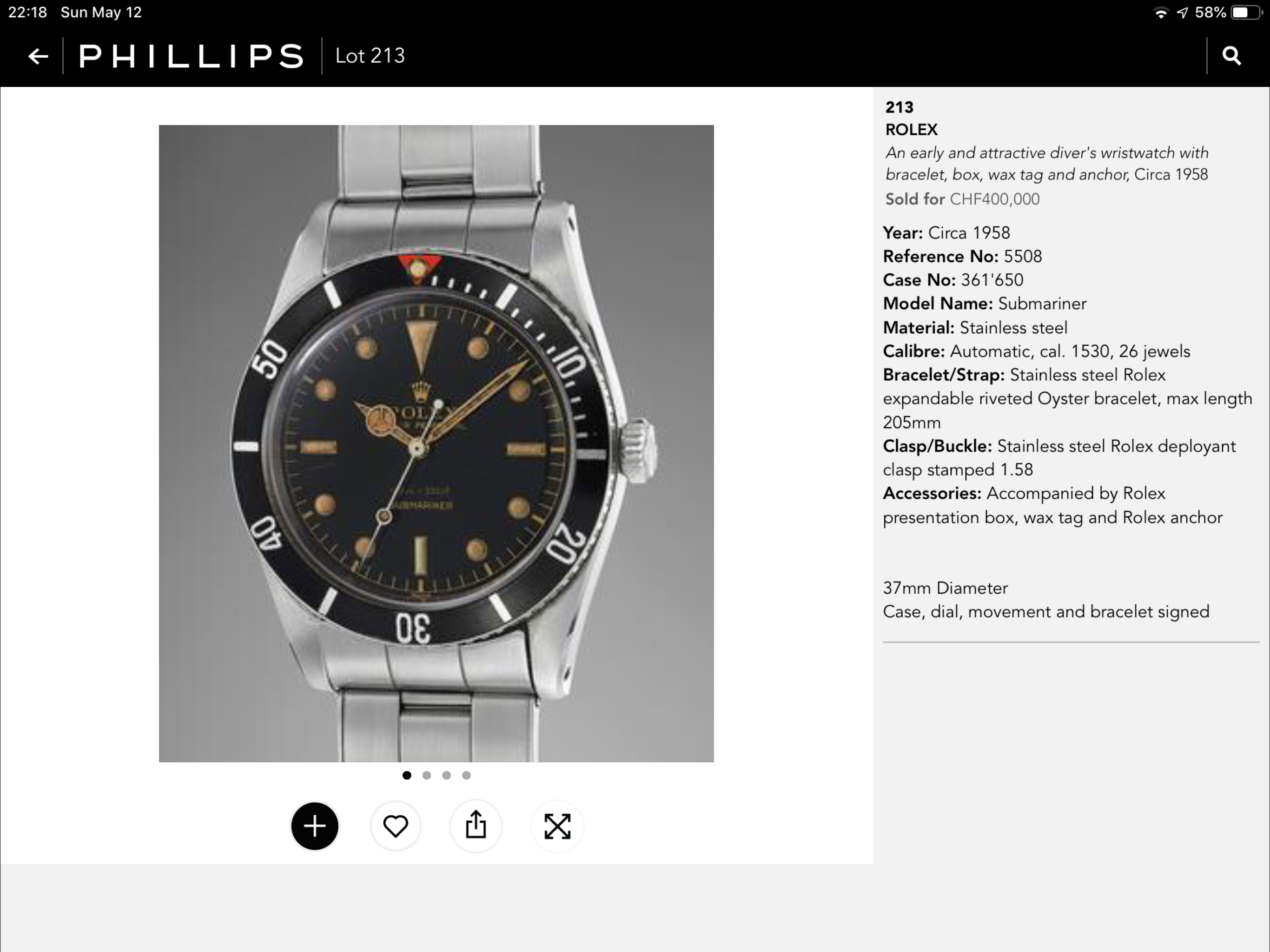1270x952 pixels.
Task: Tap the location arrow status icon
Action: pos(1182,13)
